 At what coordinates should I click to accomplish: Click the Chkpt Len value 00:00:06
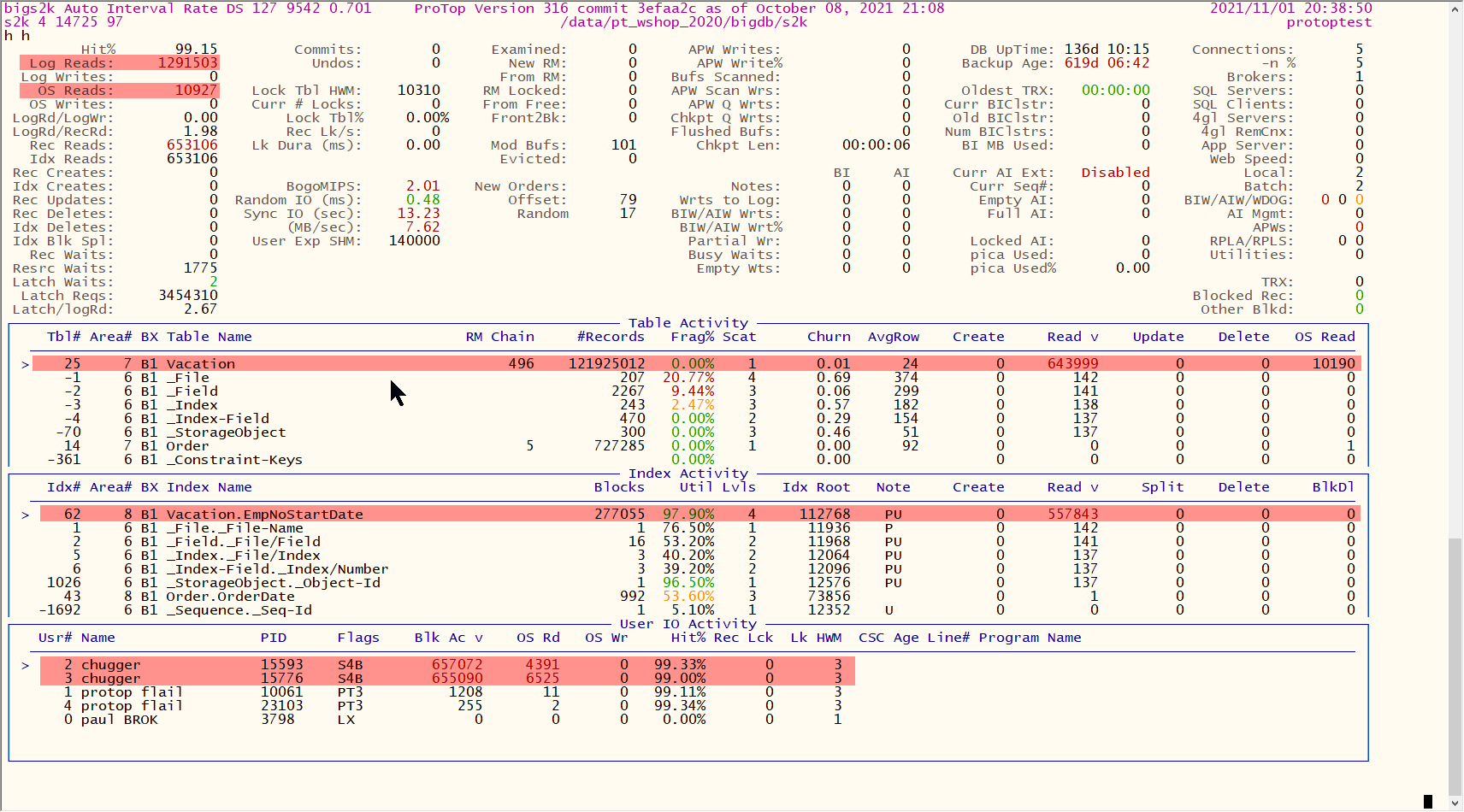point(877,145)
